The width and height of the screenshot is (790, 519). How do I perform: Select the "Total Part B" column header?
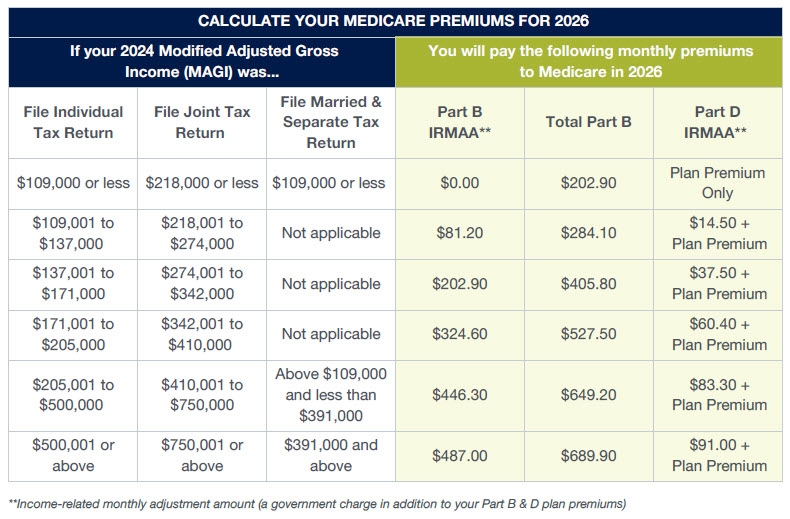[588, 122]
